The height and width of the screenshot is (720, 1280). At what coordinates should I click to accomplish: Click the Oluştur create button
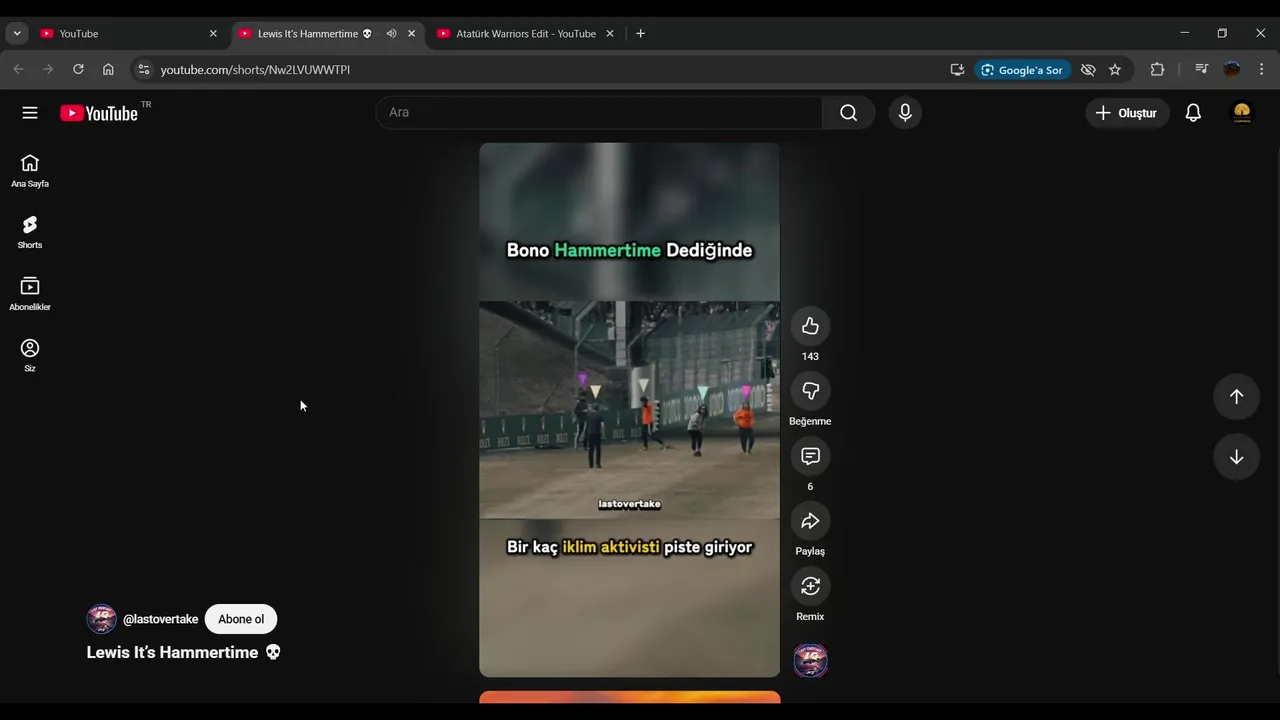(1127, 113)
